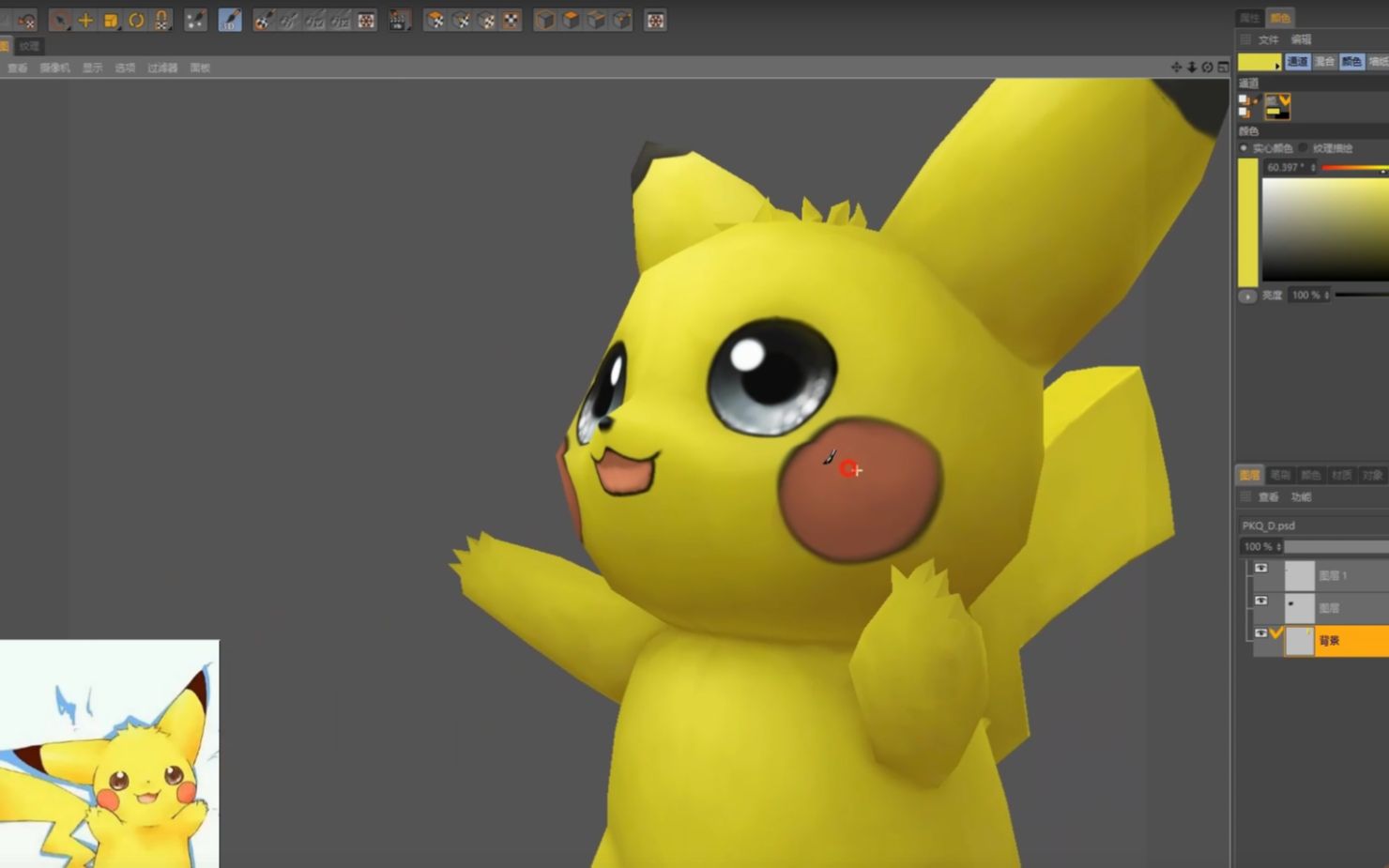Click the third checkered cube icon
1389x868 pixels.
click(x=486, y=20)
